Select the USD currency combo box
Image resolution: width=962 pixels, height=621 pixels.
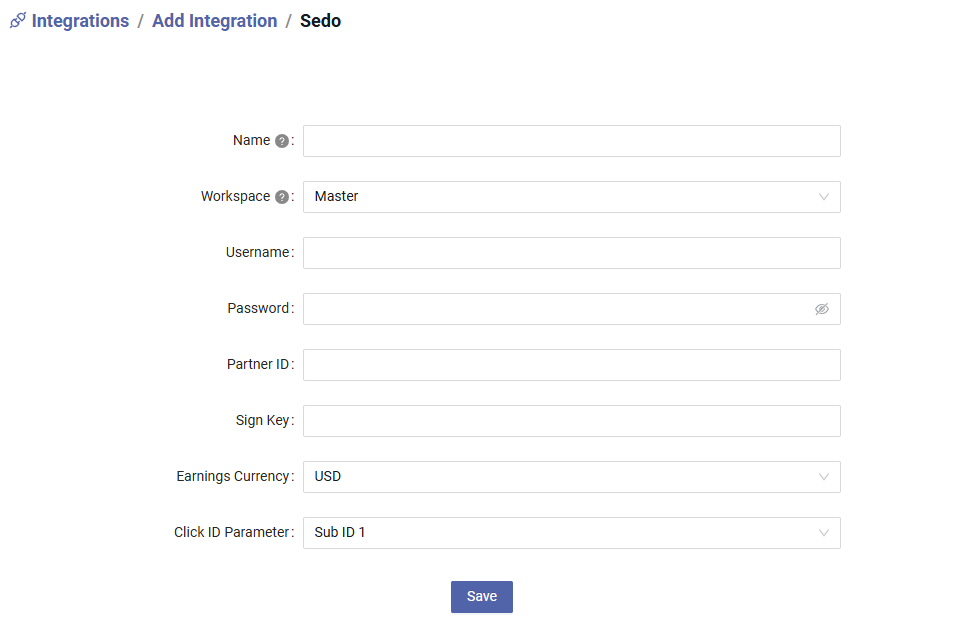tap(572, 477)
